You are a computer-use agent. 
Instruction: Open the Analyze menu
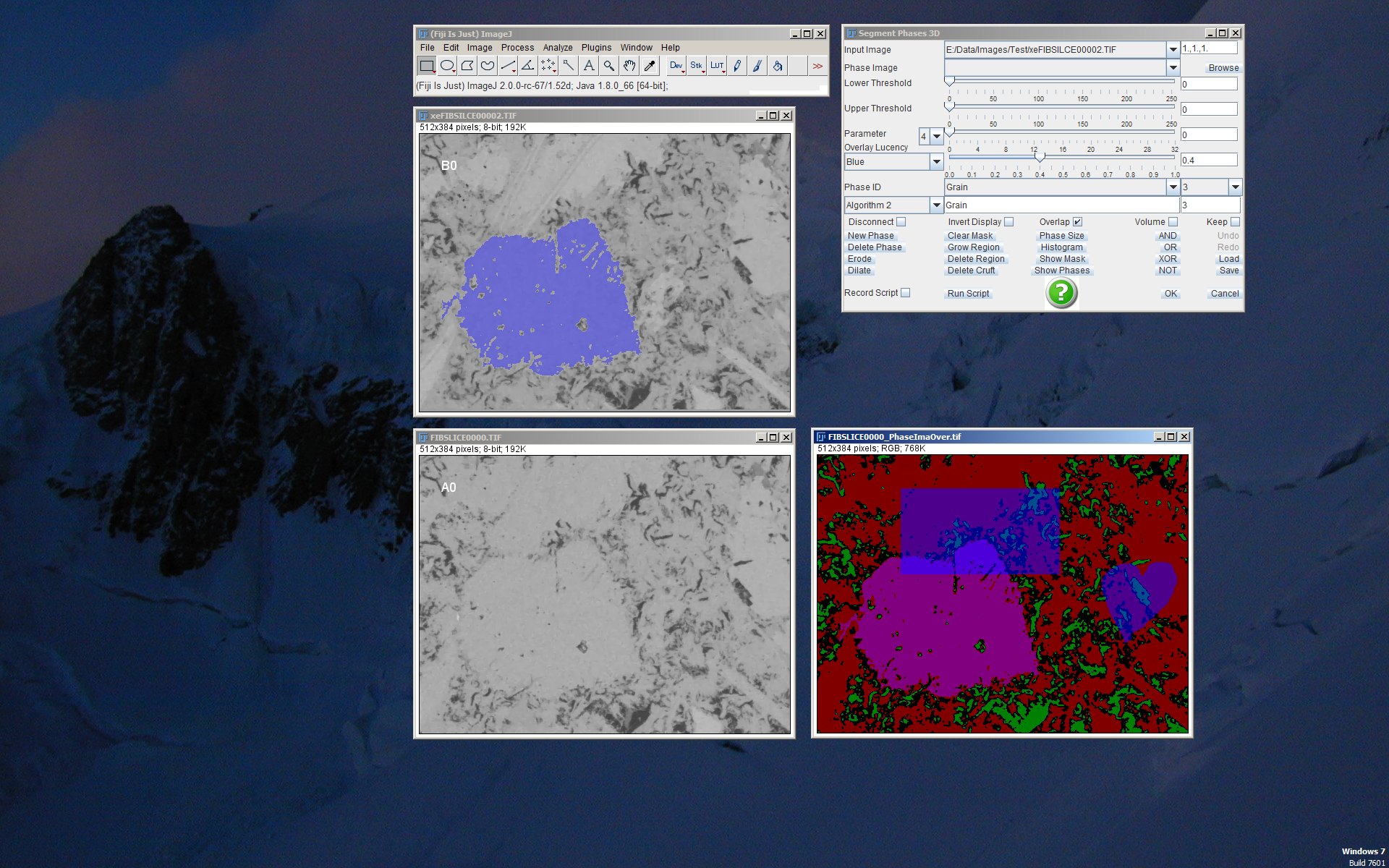[x=558, y=48]
